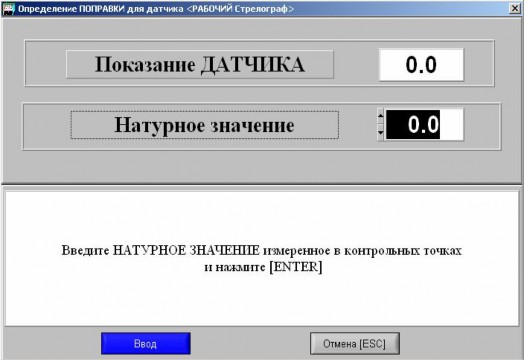Click the window title Определение ПОПРАВКИ
The width and height of the screenshot is (524, 360).
click(156, 9)
